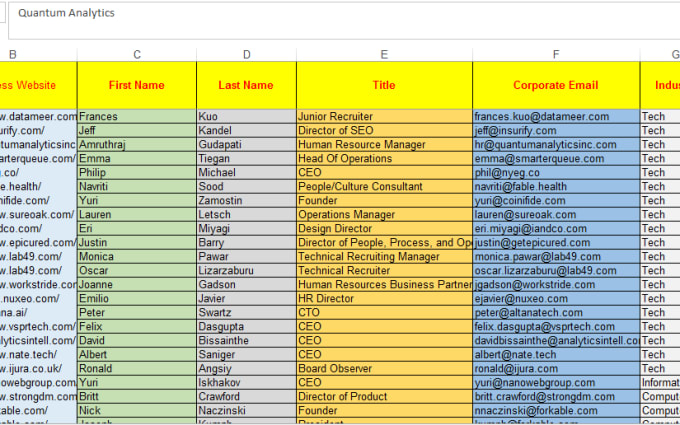Select the Human Resource Manager cell
Image resolution: width=680 pixels, height=425 pixels.
[384, 144]
